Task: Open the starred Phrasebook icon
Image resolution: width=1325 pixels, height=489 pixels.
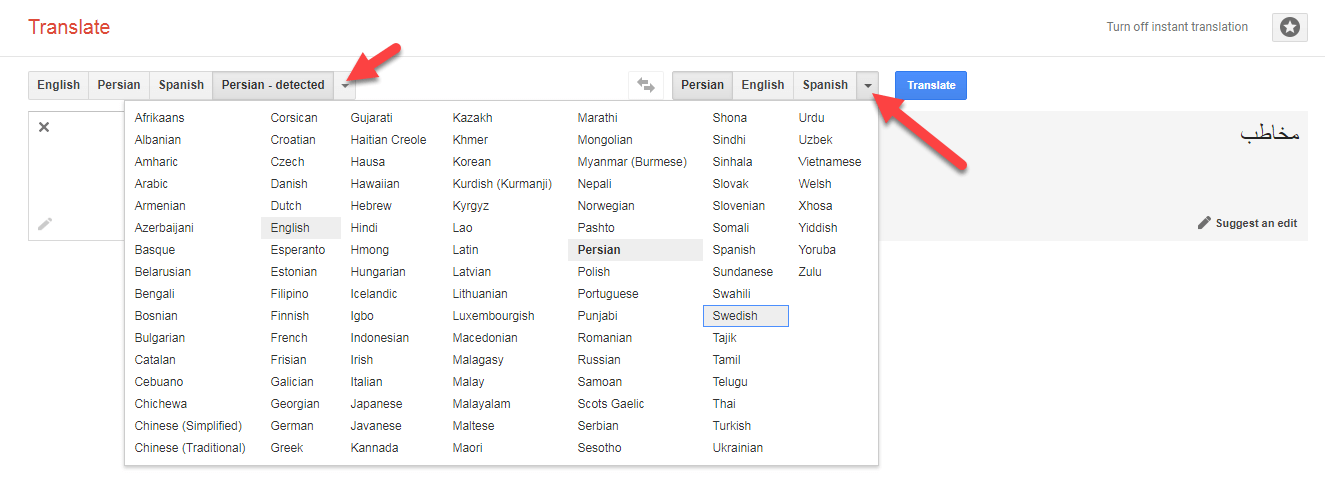Action: (1289, 28)
